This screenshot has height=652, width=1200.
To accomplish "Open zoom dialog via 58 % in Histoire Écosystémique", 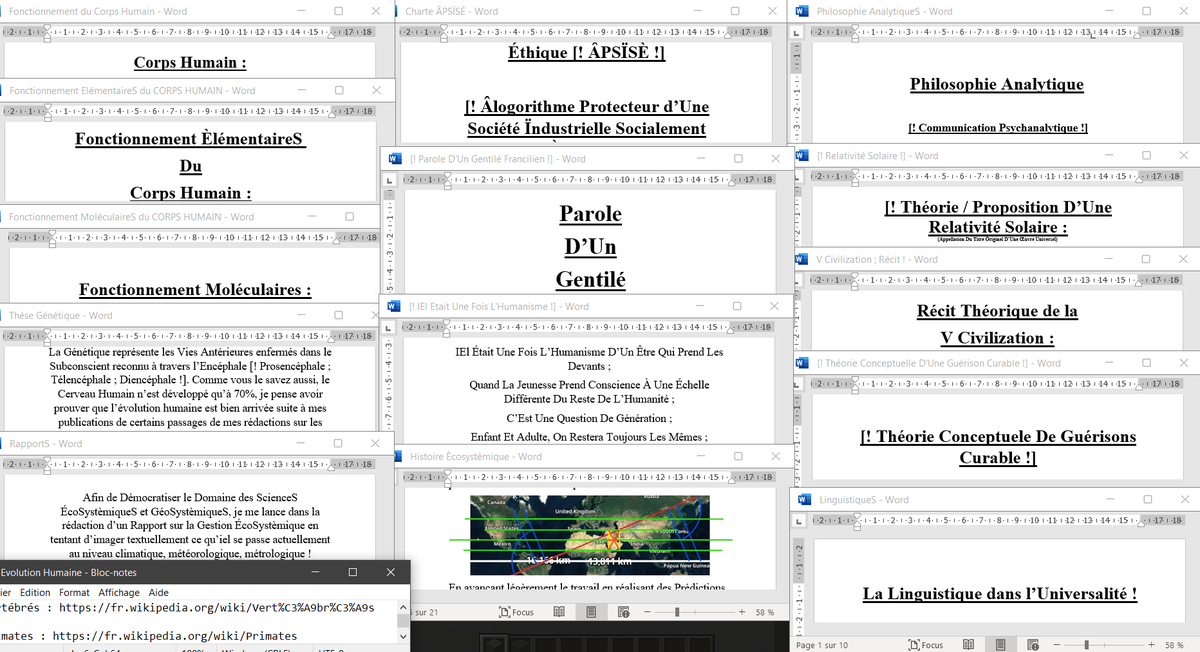I will coord(764,612).
